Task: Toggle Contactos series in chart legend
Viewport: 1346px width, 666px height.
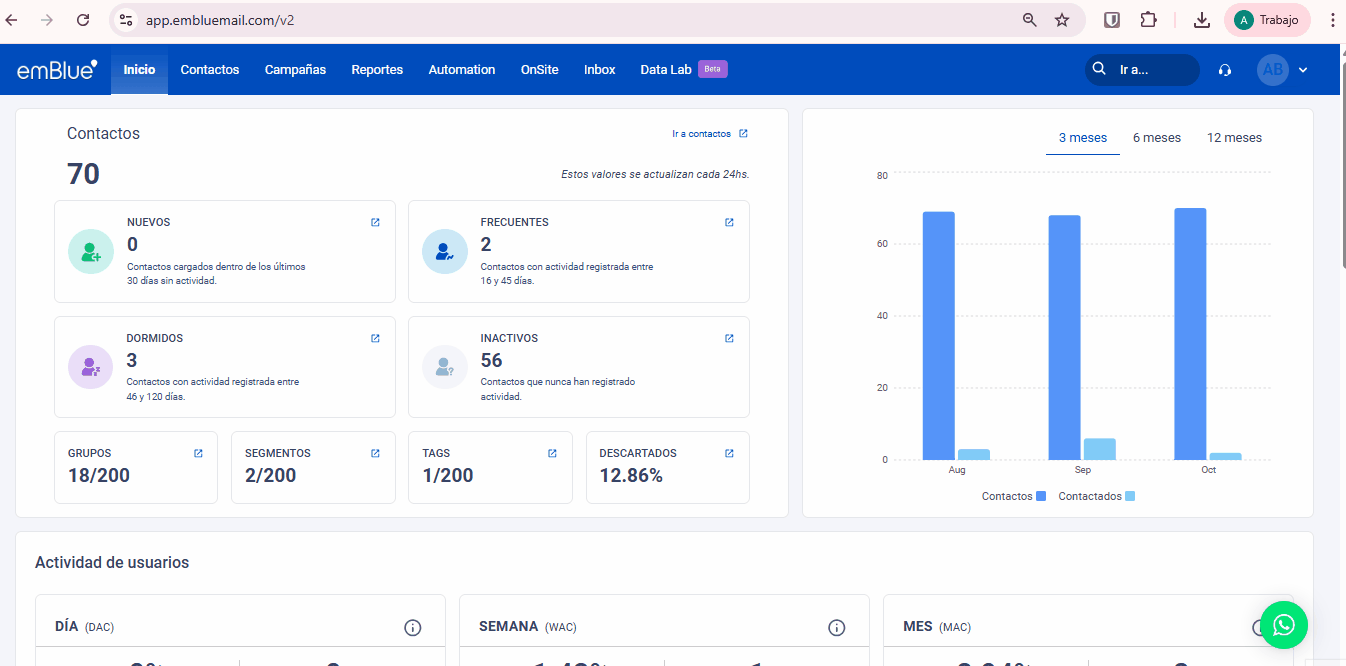Action: pos(1013,496)
